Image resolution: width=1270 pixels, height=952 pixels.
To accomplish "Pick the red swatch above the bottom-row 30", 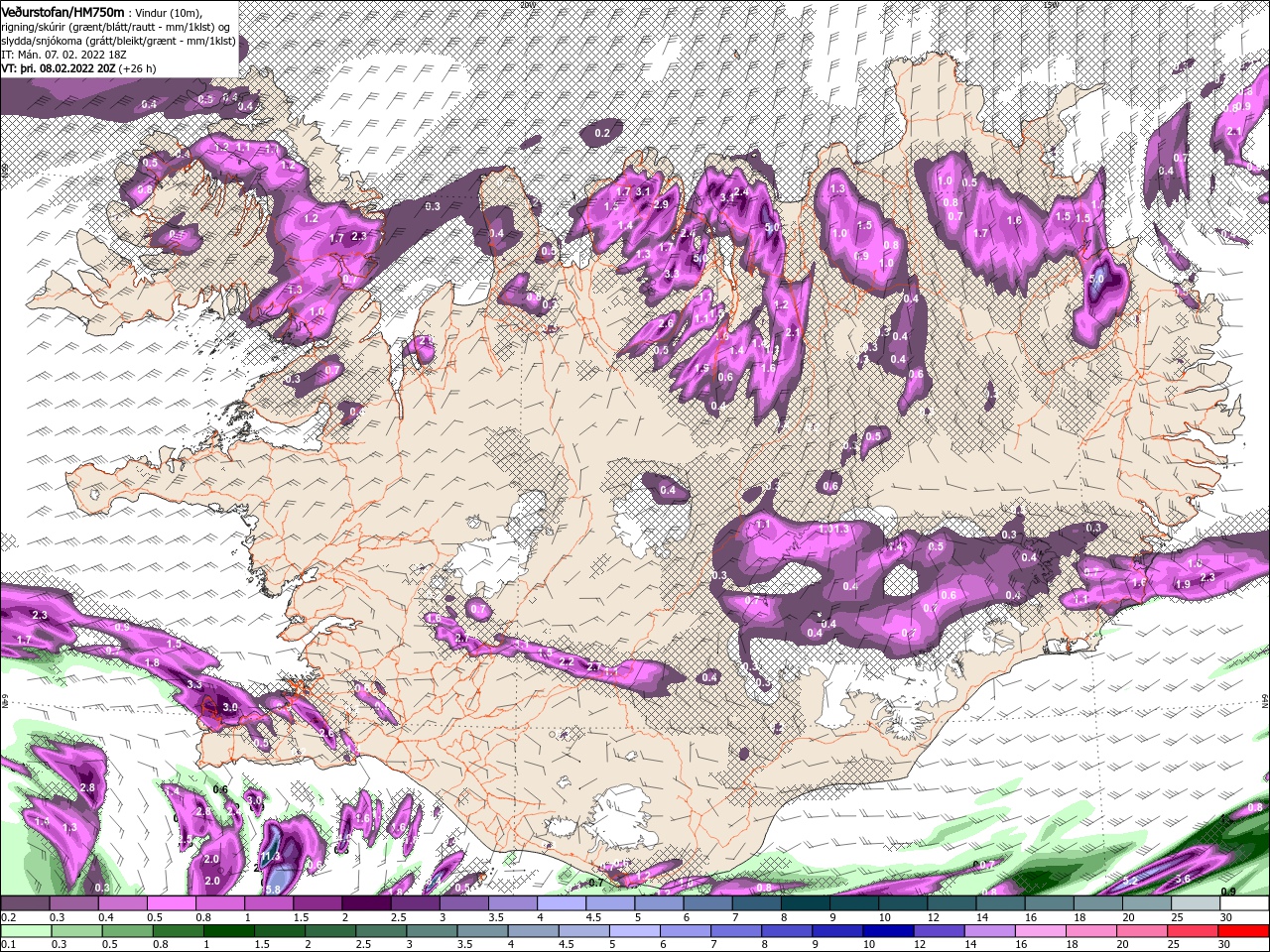I will pos(1245,931).
